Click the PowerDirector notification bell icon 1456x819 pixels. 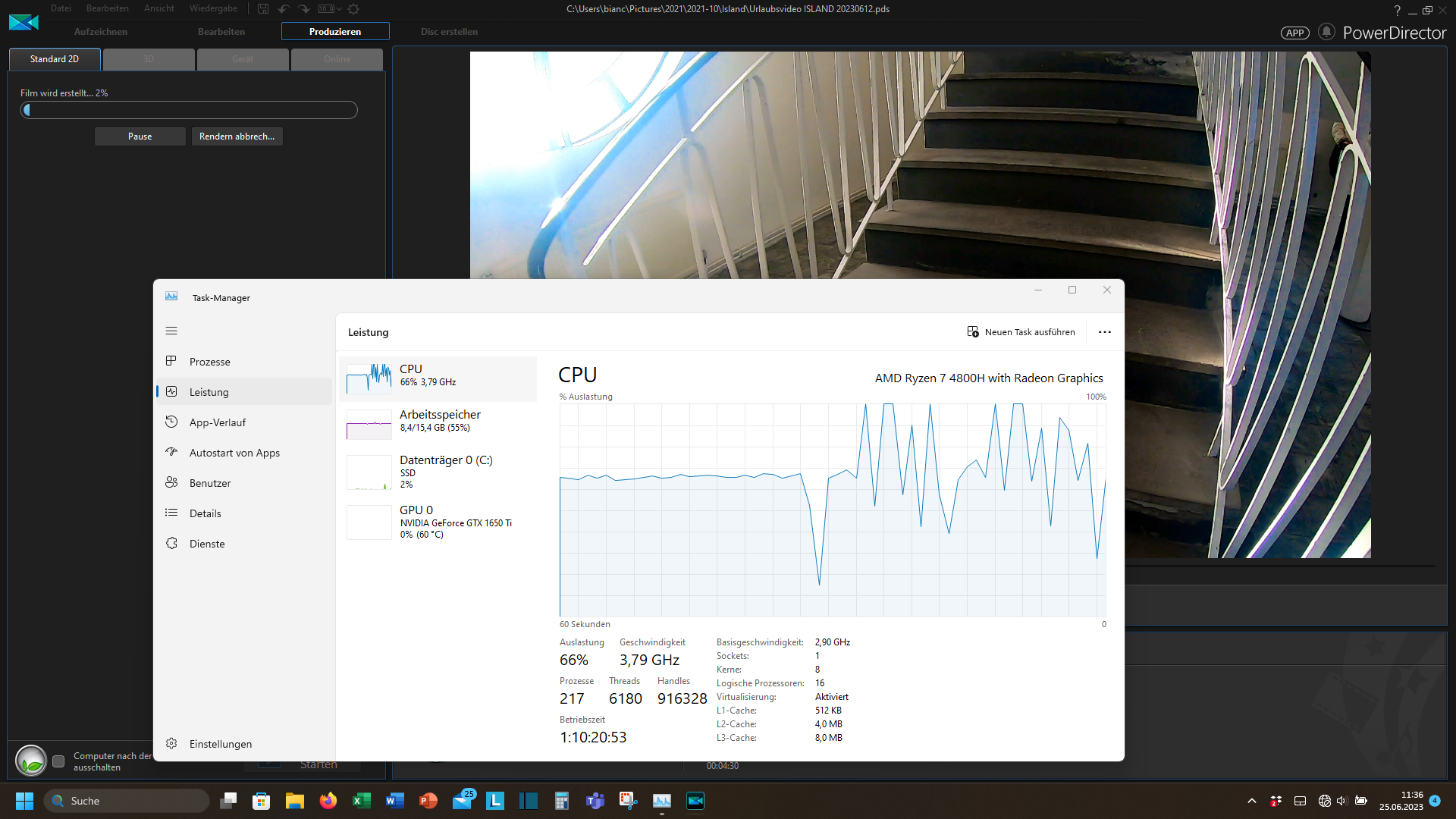1326,32
